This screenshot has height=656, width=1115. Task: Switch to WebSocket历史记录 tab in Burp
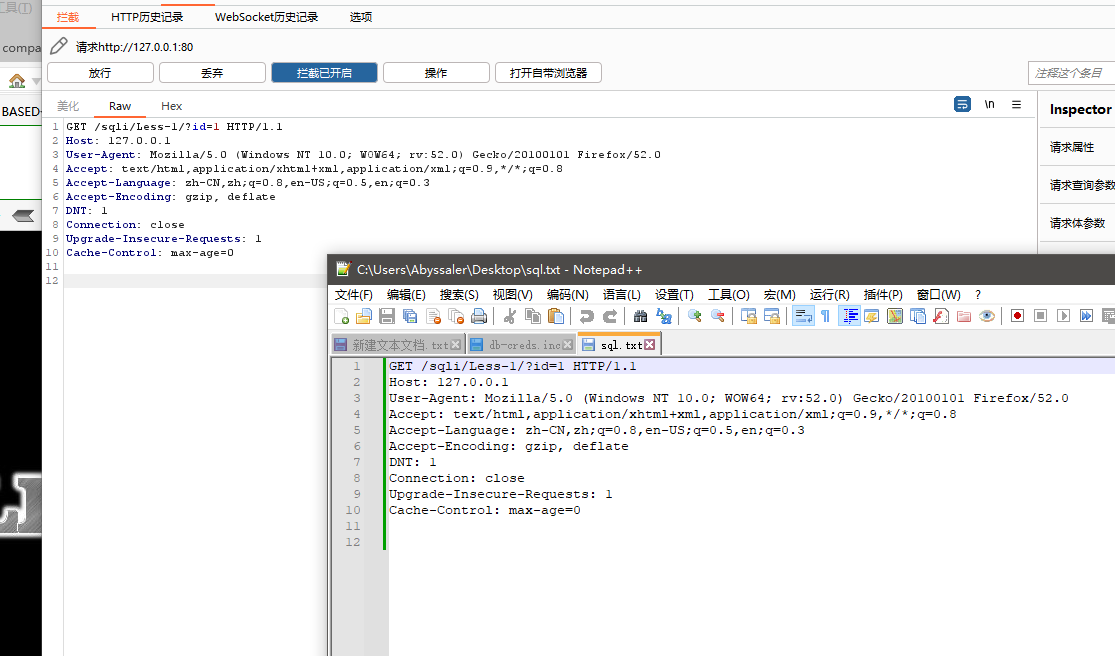coord(267,17)
